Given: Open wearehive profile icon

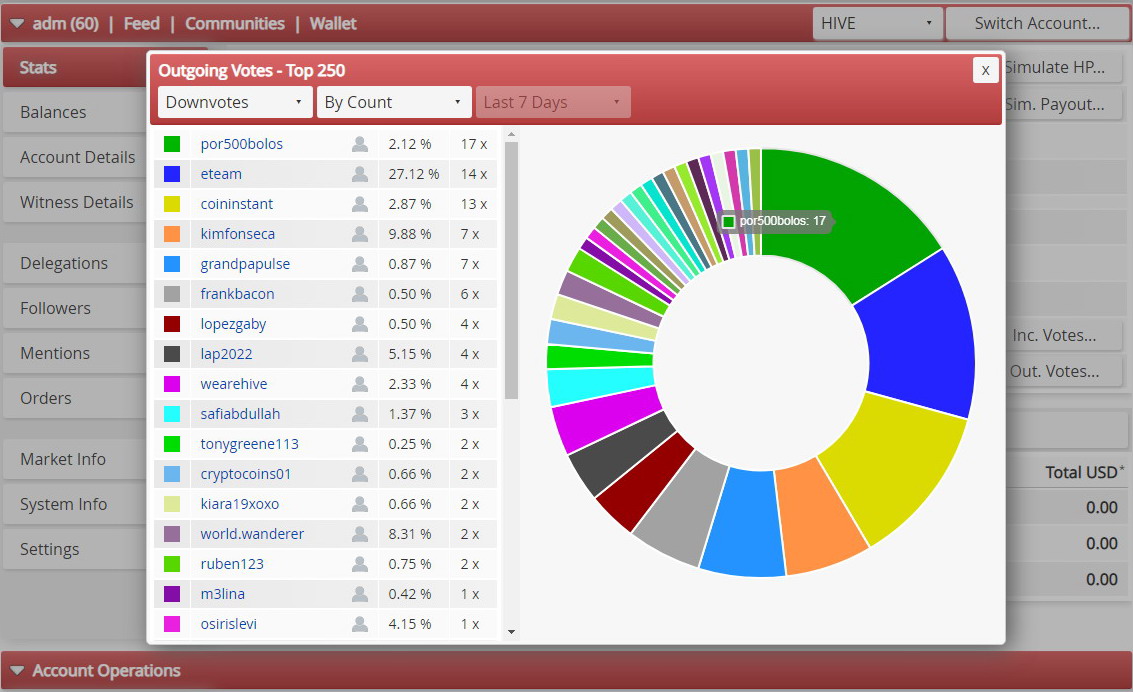Looking at the screenshot, I should click(359, 384).
